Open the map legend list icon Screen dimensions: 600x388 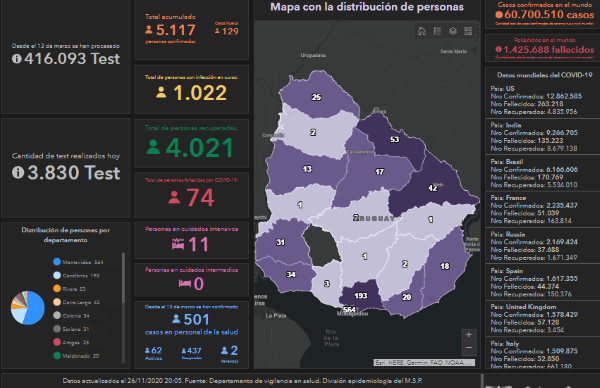click(437, 31)
